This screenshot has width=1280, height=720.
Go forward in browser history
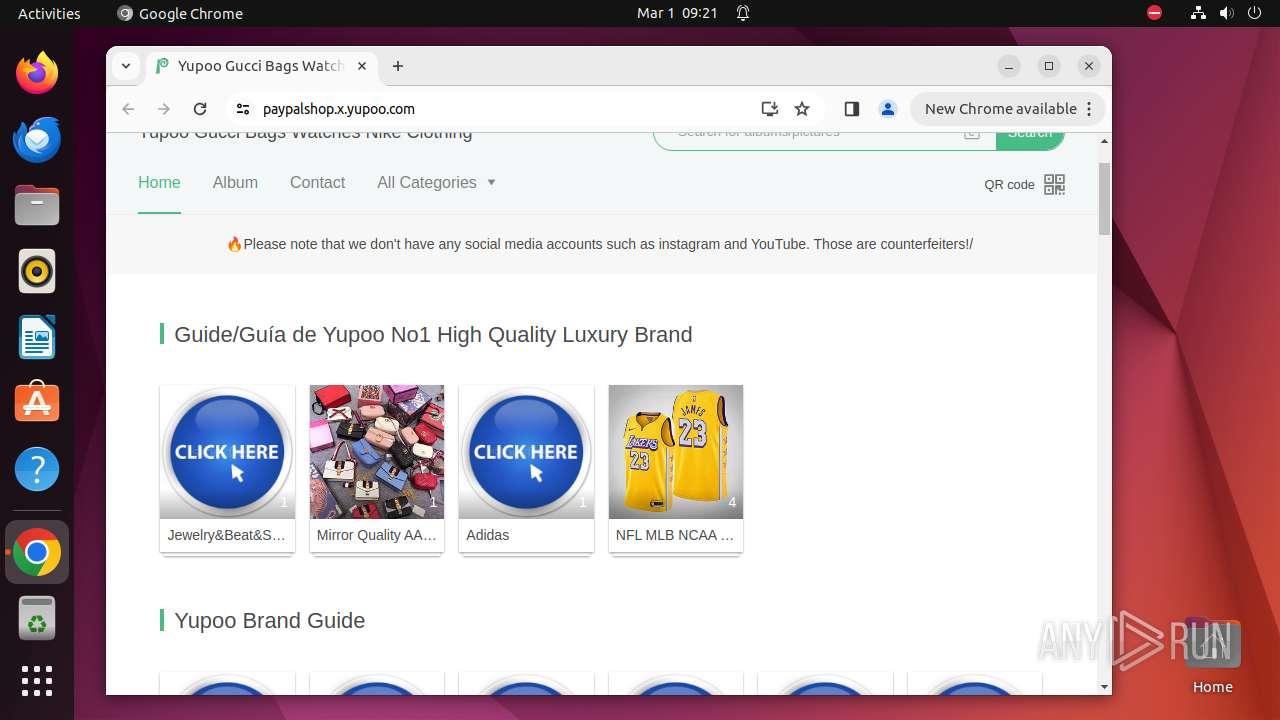pyautogui.click(x=164, y=109)
